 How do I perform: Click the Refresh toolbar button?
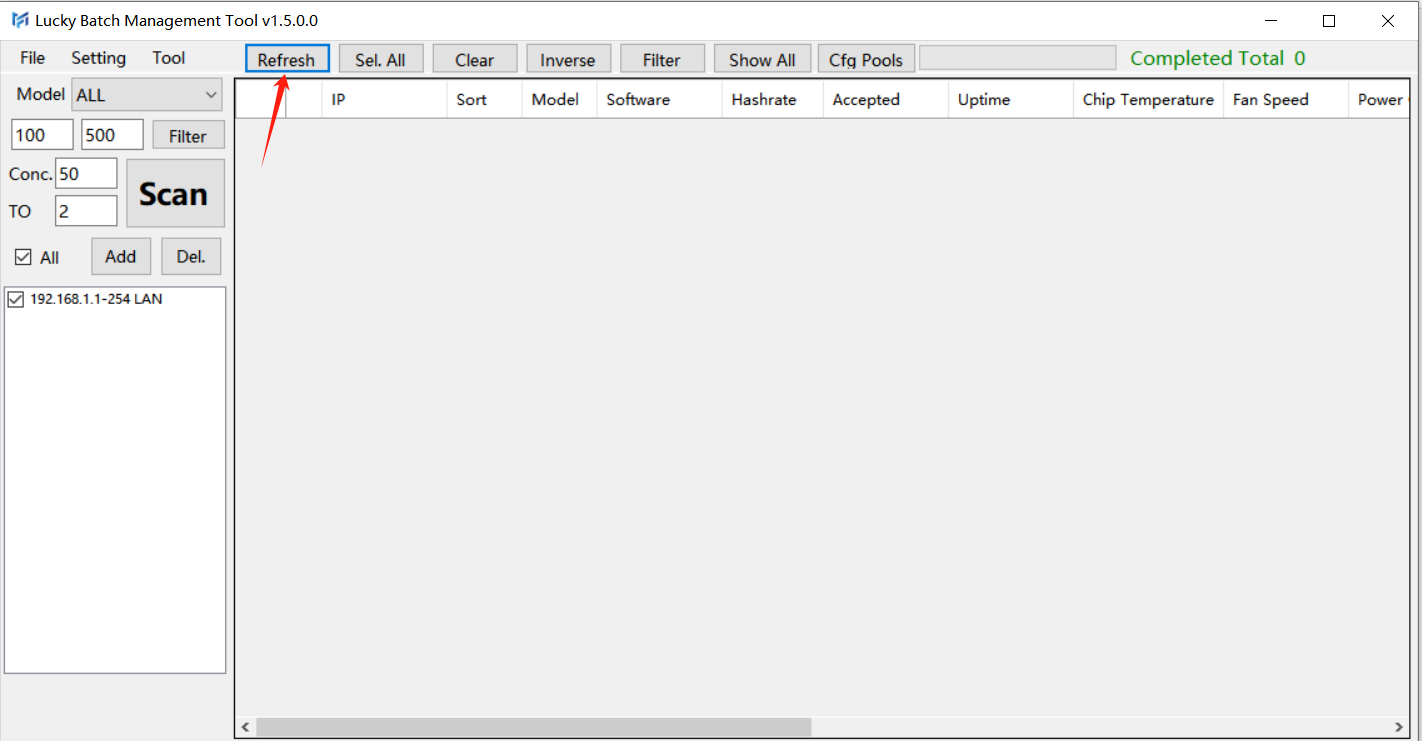coord(287,60)
